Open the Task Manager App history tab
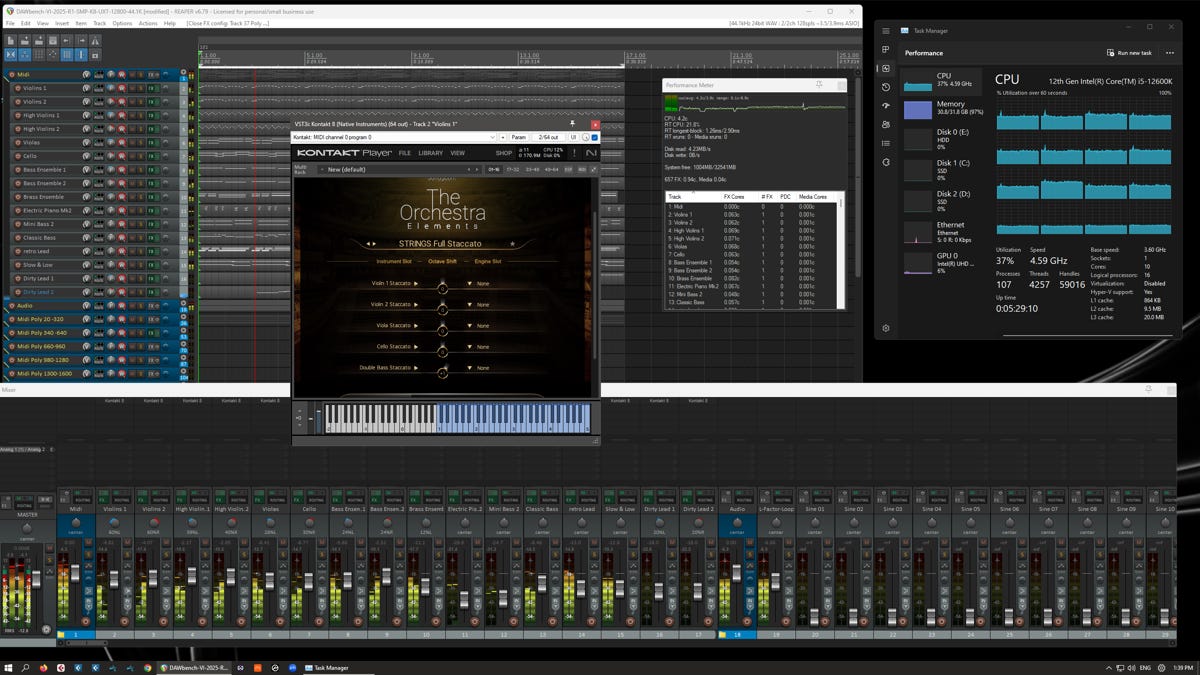 (x=886, y=87)
